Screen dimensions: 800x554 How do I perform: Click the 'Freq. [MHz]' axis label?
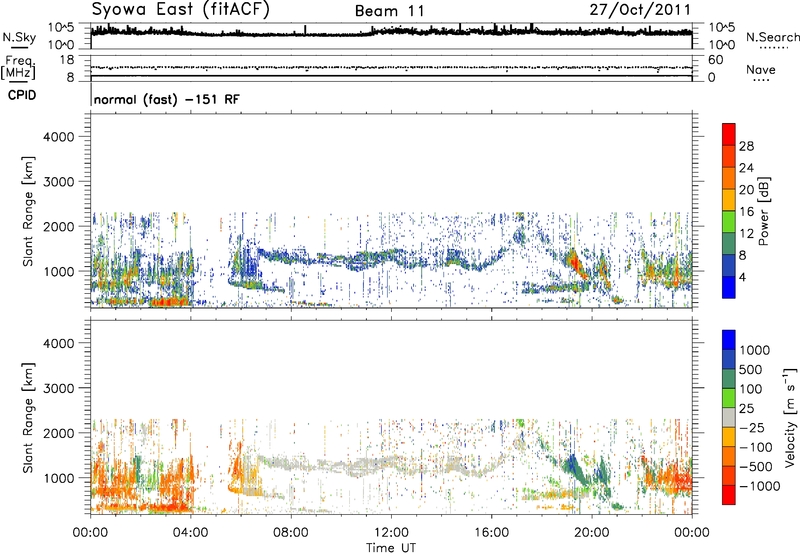19,69
